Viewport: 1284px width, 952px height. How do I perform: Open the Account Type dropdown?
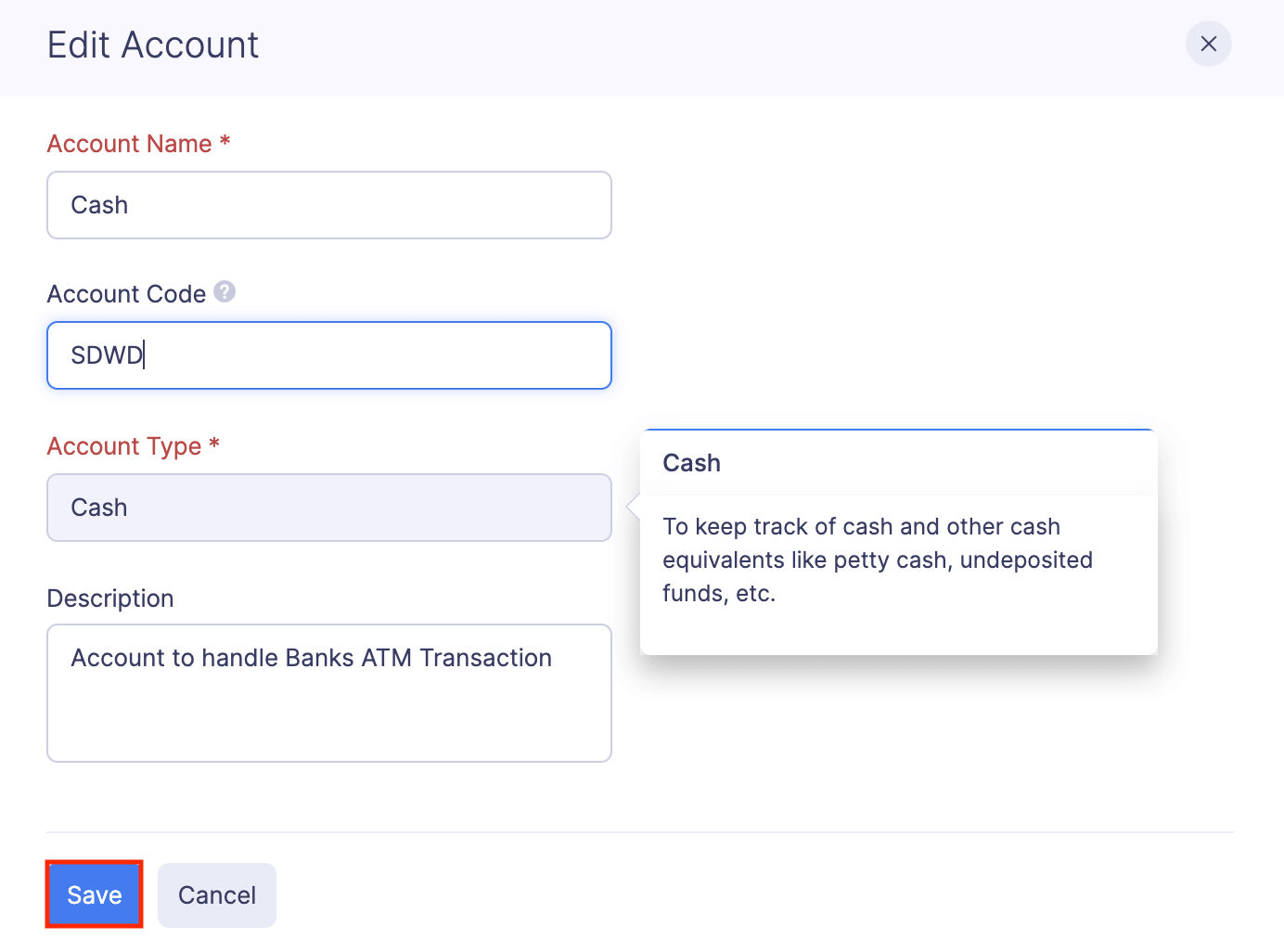[x=329, y=508]
